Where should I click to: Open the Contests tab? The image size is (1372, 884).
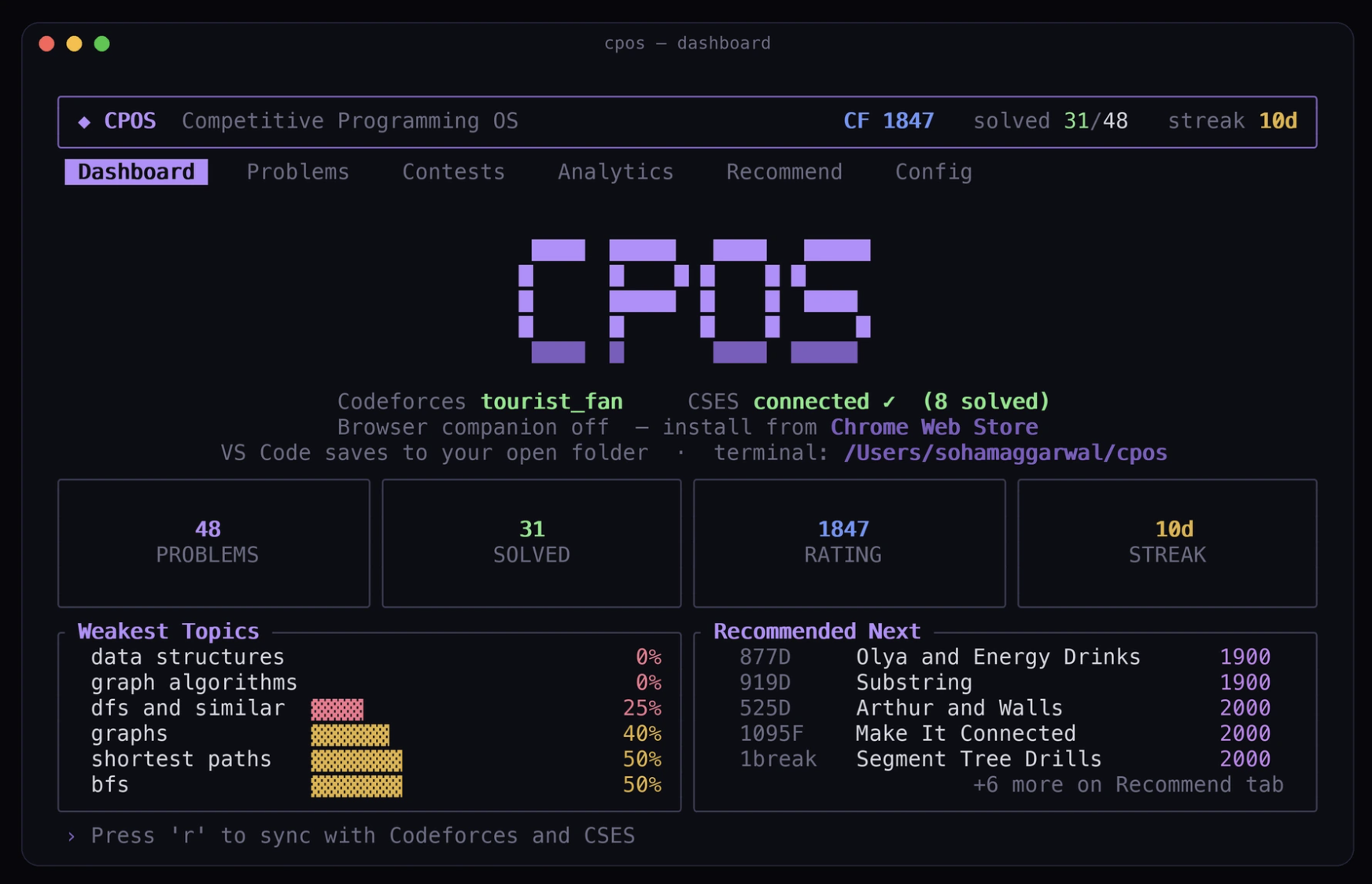(453, 172)
